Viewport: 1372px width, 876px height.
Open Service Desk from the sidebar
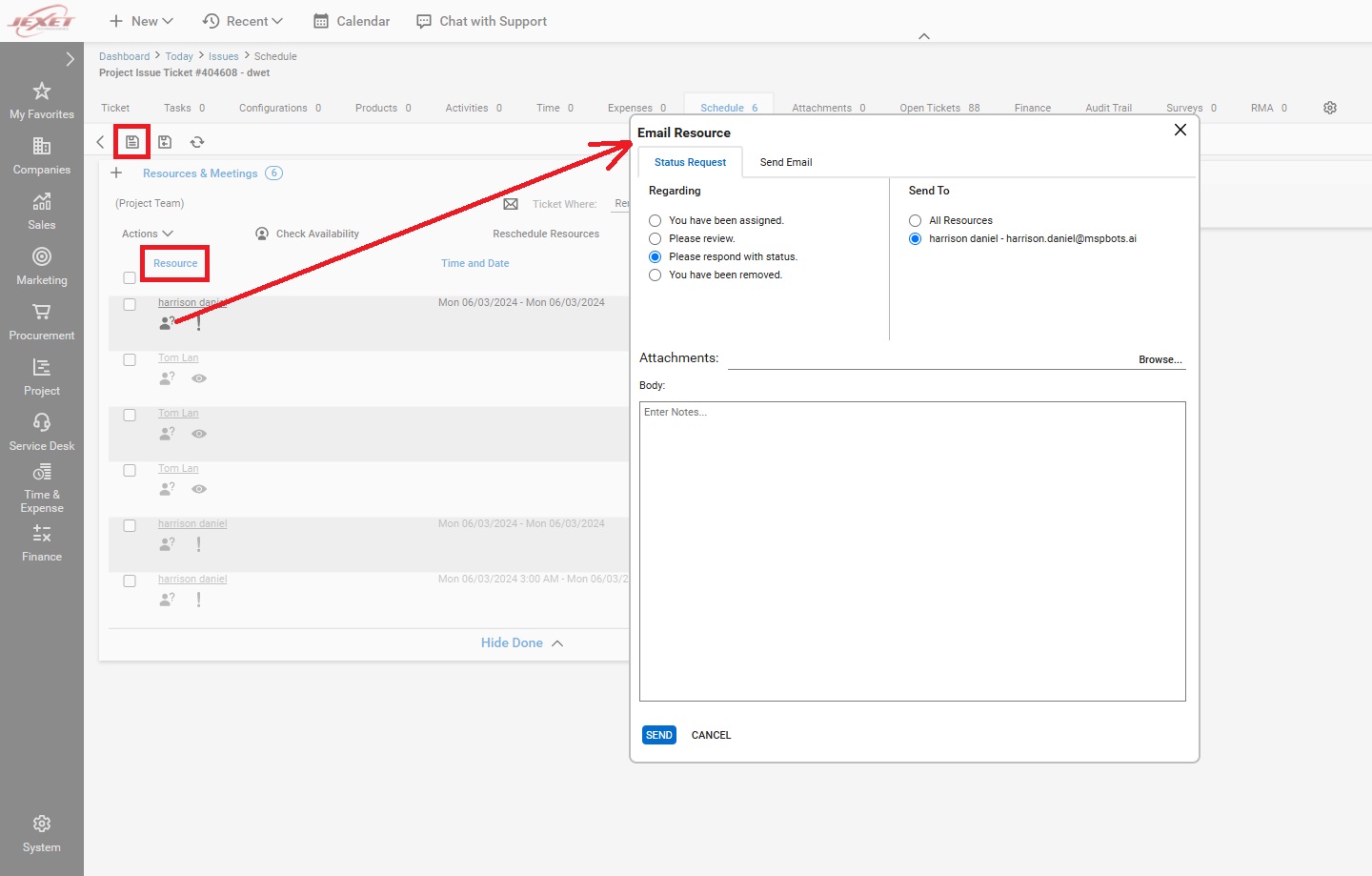click(42, 432)
